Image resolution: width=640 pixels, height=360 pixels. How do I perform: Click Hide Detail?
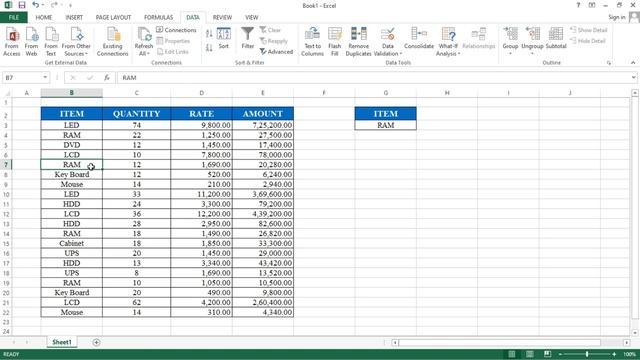click(x=588, y=41)
